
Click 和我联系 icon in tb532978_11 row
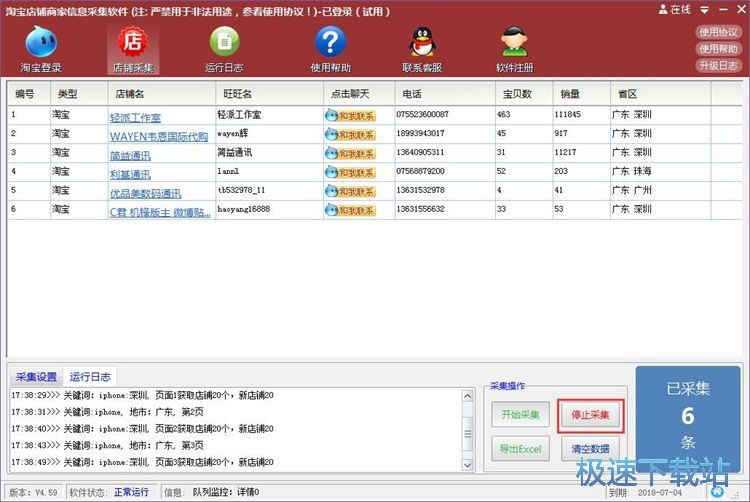(351, 191)
